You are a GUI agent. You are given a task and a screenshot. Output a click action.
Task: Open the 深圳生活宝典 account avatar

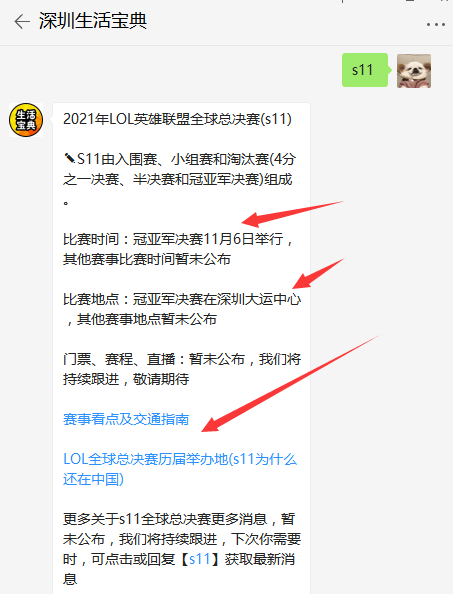click(26, 120)
